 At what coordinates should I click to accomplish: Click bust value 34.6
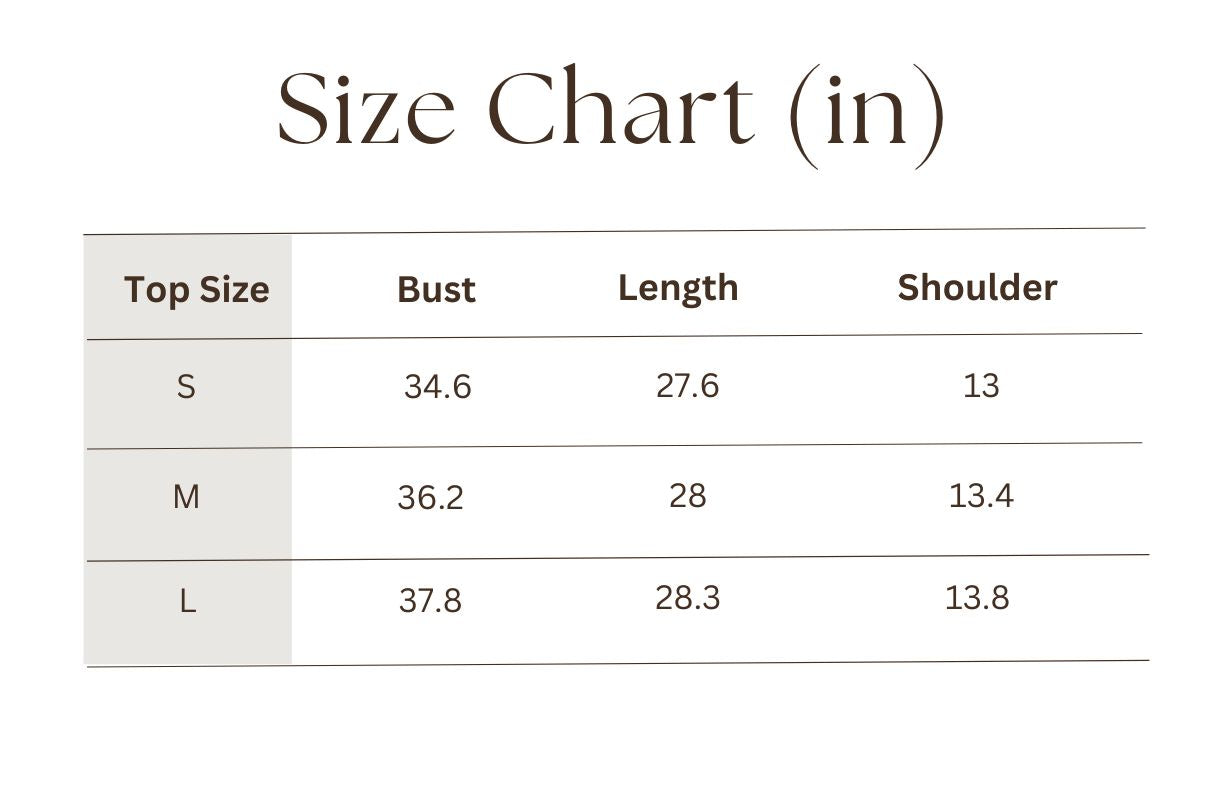pyautogui.click(x=437, y=387)
